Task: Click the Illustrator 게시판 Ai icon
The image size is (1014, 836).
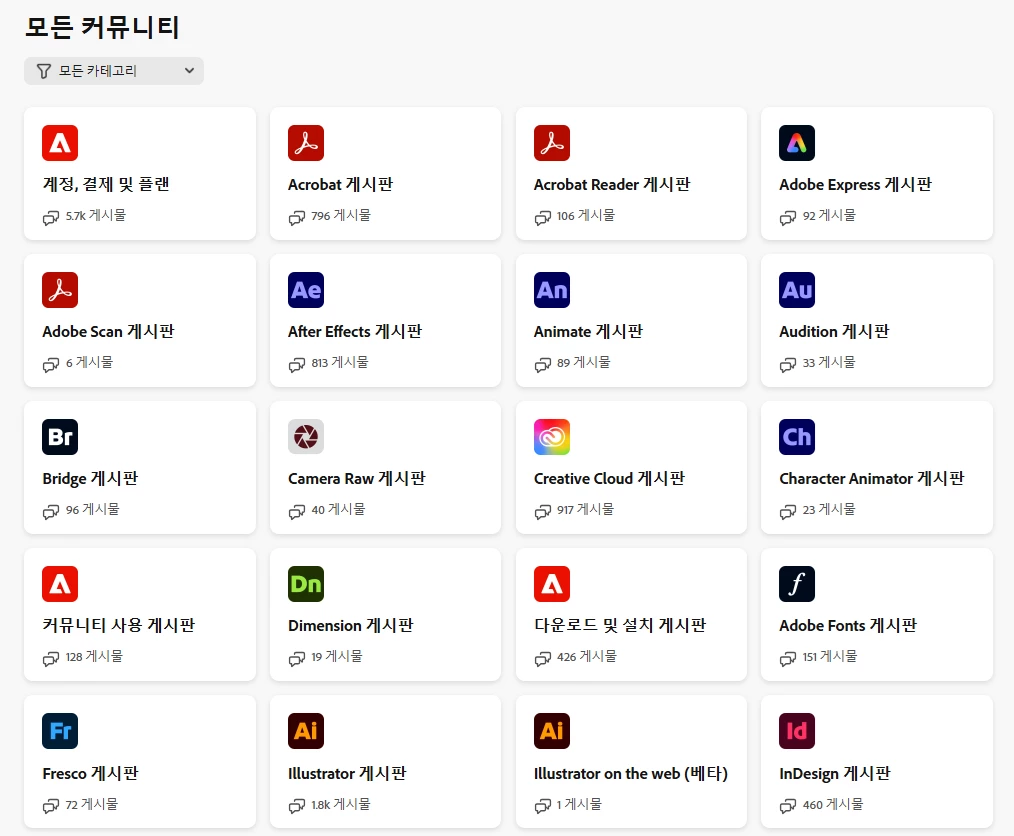Action: (x=306, y=731)
